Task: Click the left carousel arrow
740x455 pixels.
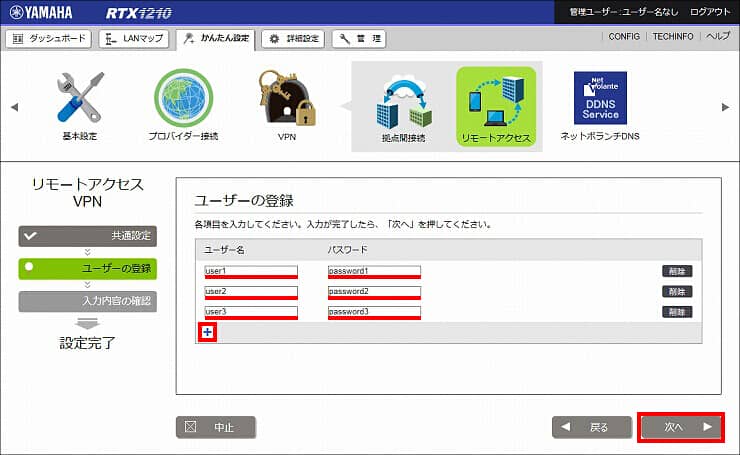Action: point(15,107)
